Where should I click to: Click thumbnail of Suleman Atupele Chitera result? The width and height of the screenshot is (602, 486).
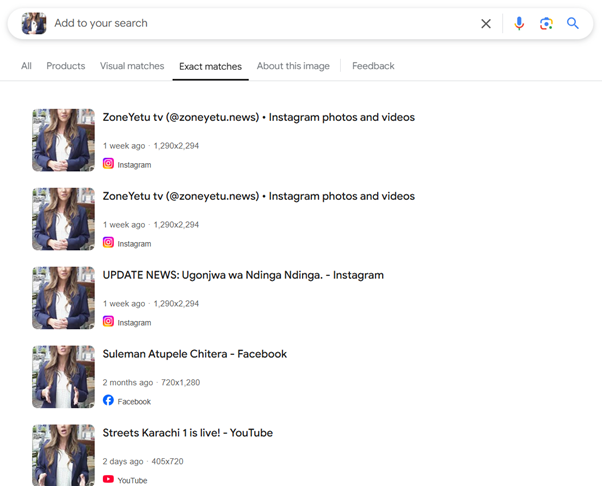[63, 377]
